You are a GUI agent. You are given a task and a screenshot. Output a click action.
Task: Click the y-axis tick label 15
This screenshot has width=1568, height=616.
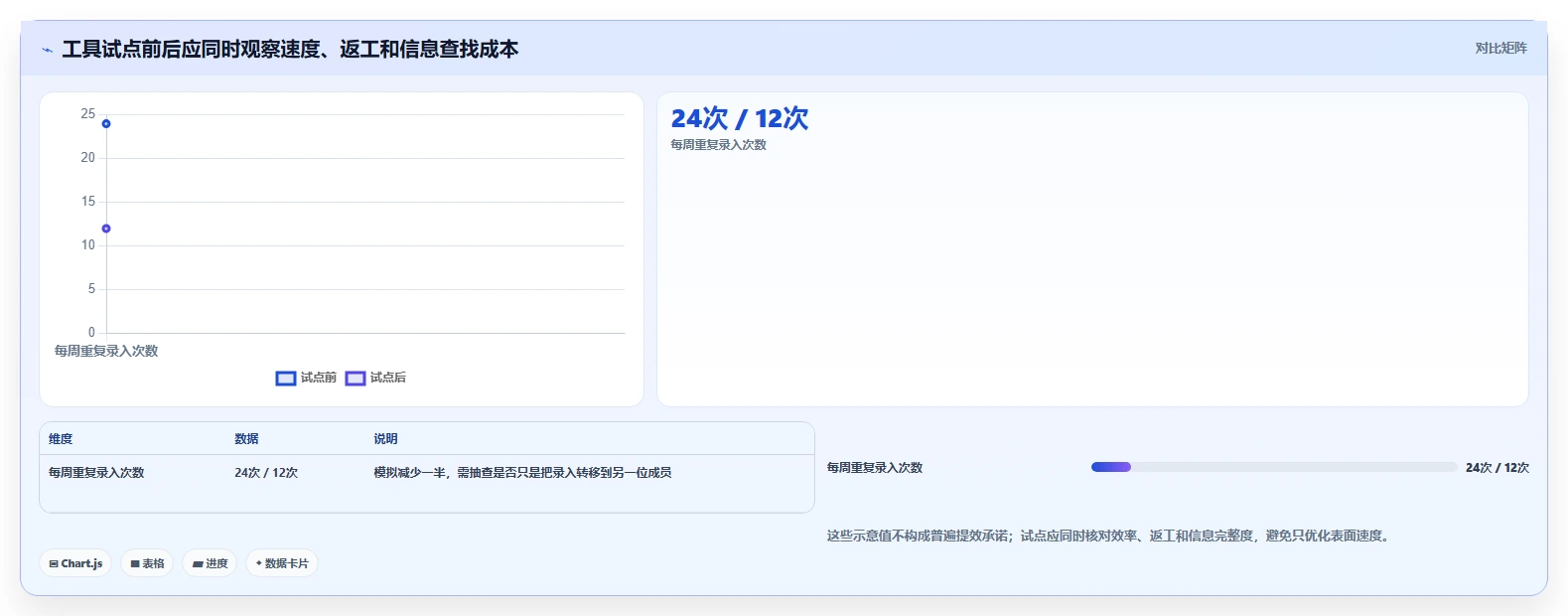point(88,202)
